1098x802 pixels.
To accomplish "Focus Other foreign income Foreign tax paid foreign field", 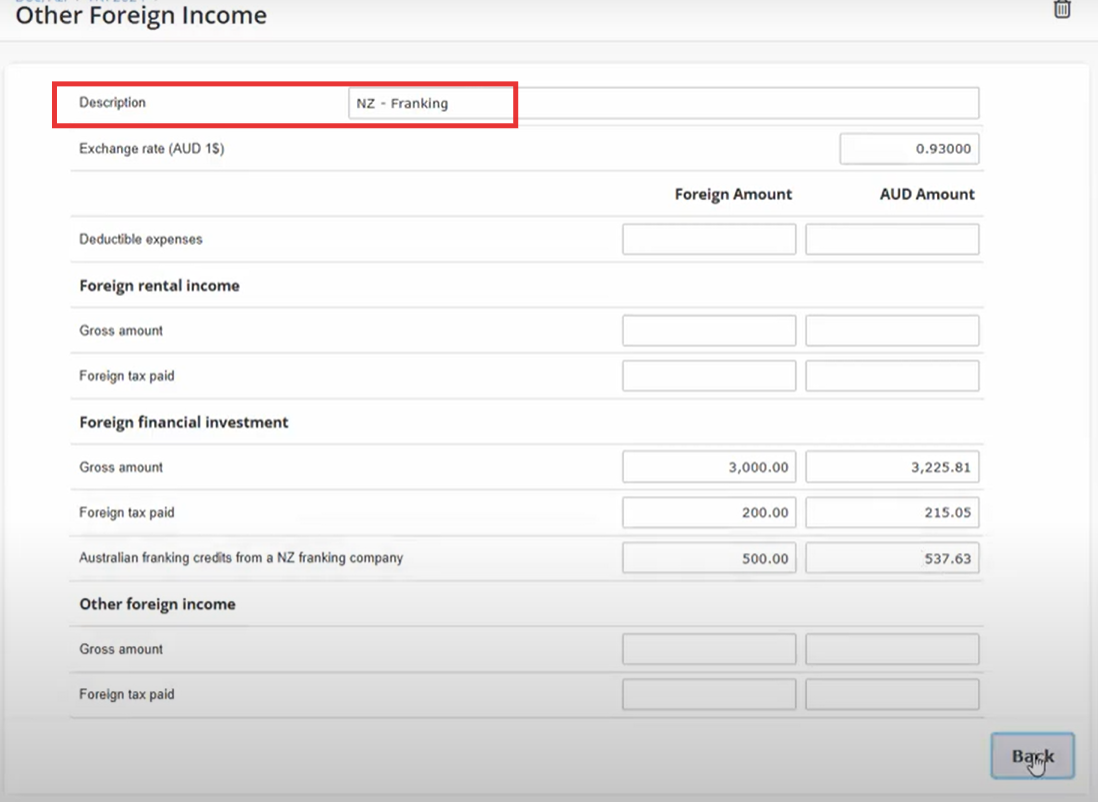I will point(709,695).
